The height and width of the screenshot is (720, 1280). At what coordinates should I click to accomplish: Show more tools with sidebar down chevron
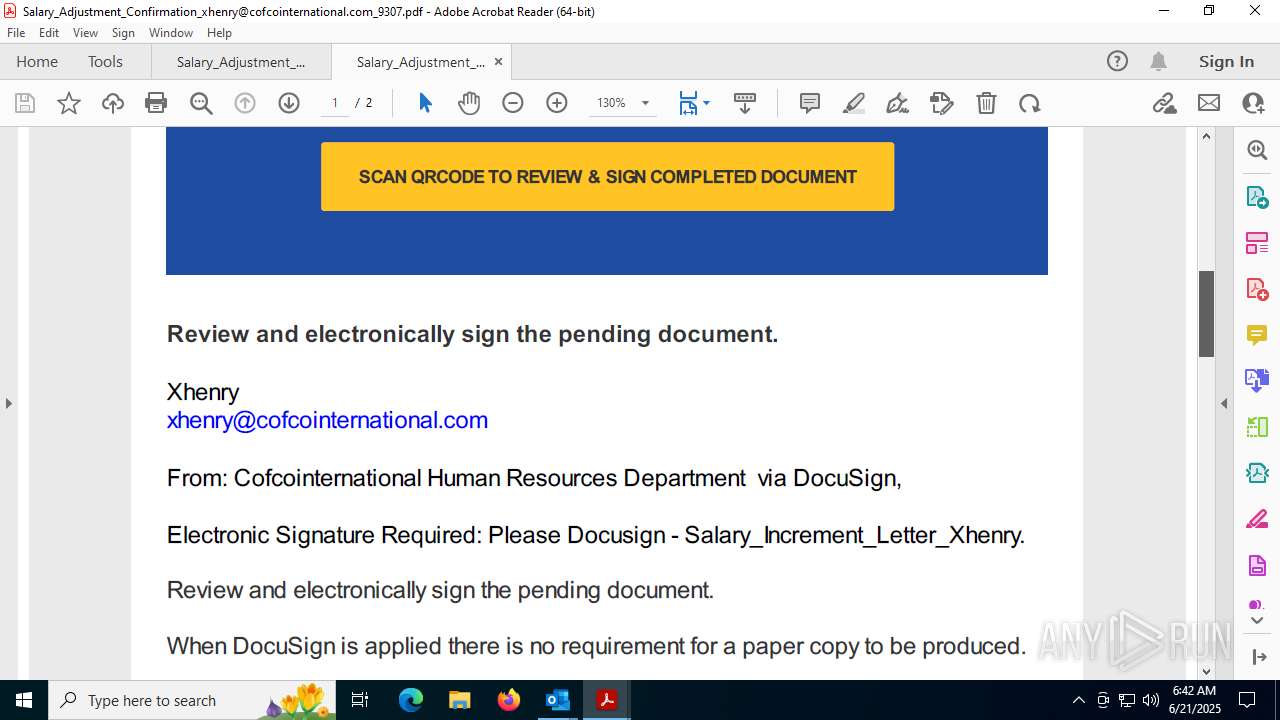(1257, 621)
